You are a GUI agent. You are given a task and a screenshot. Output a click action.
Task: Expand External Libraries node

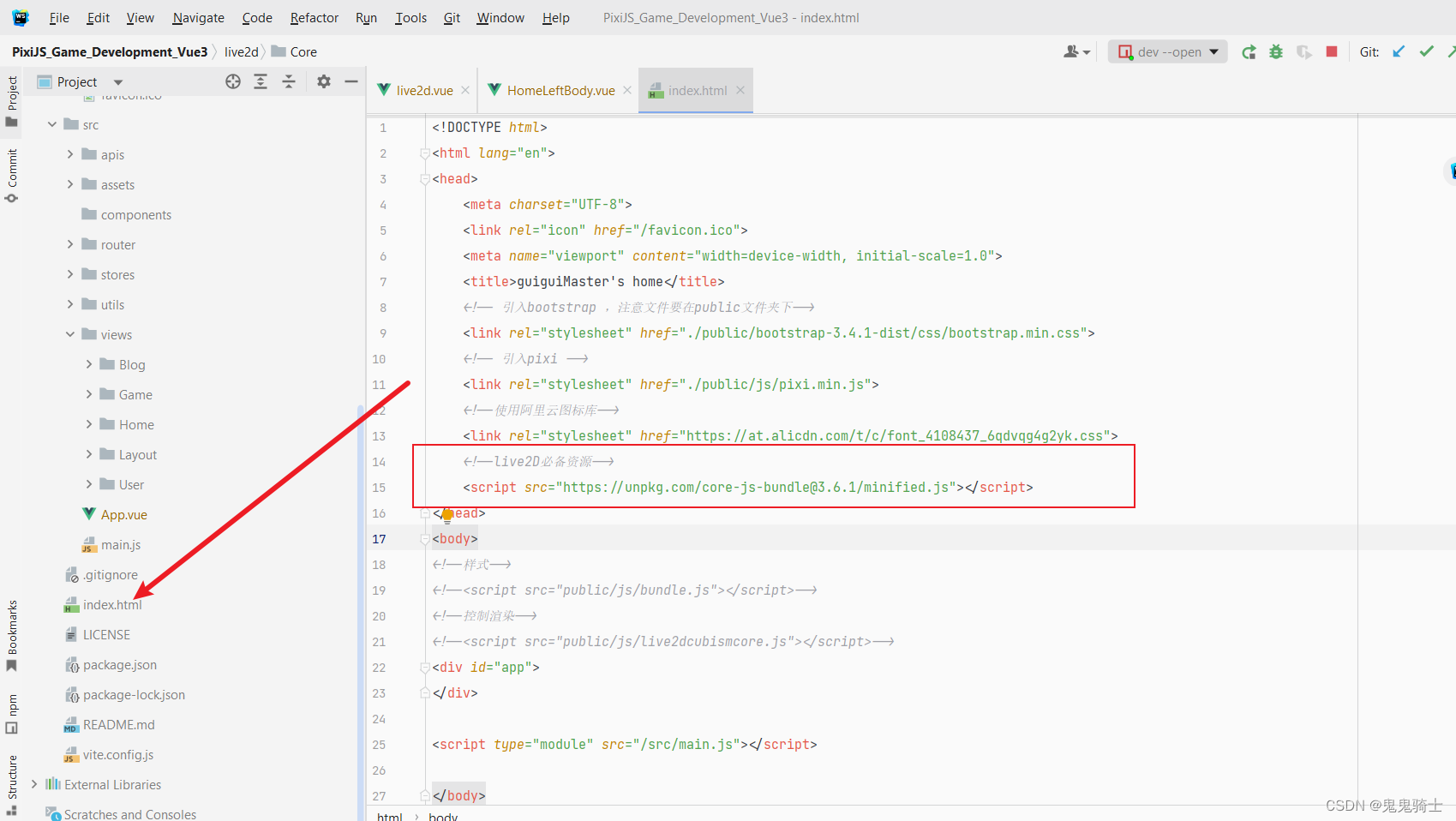[x=34, y=784]
